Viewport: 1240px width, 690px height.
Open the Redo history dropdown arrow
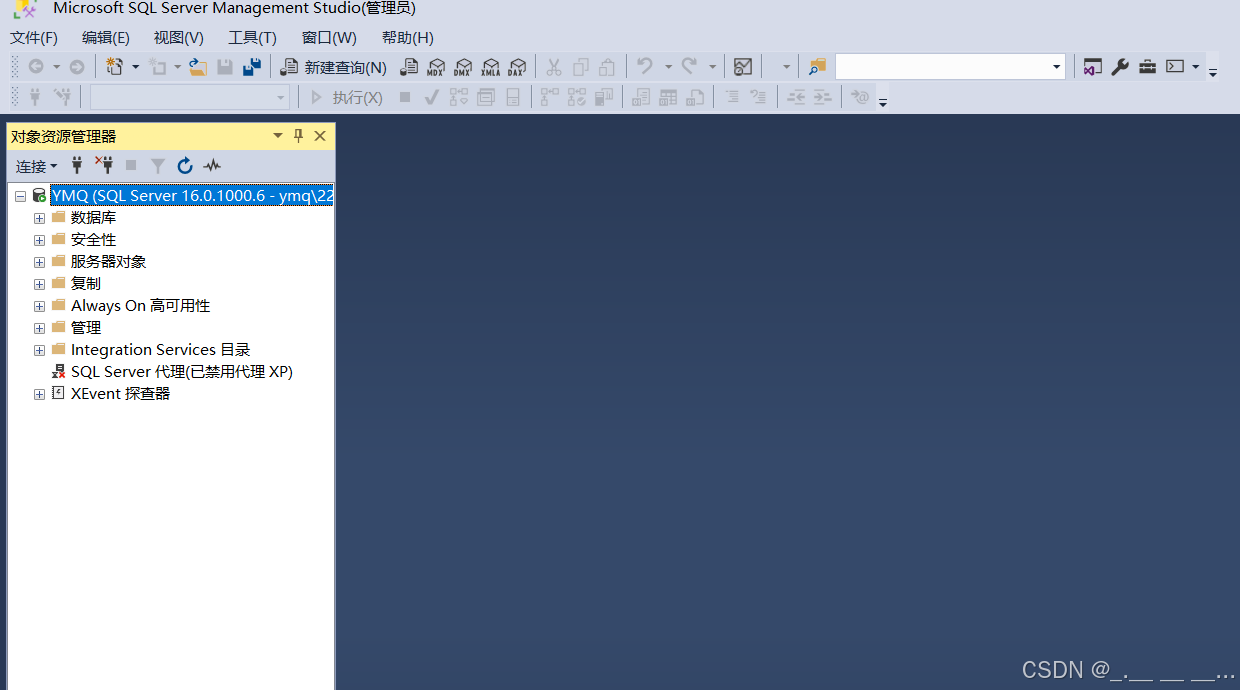[x=712, y=67]
